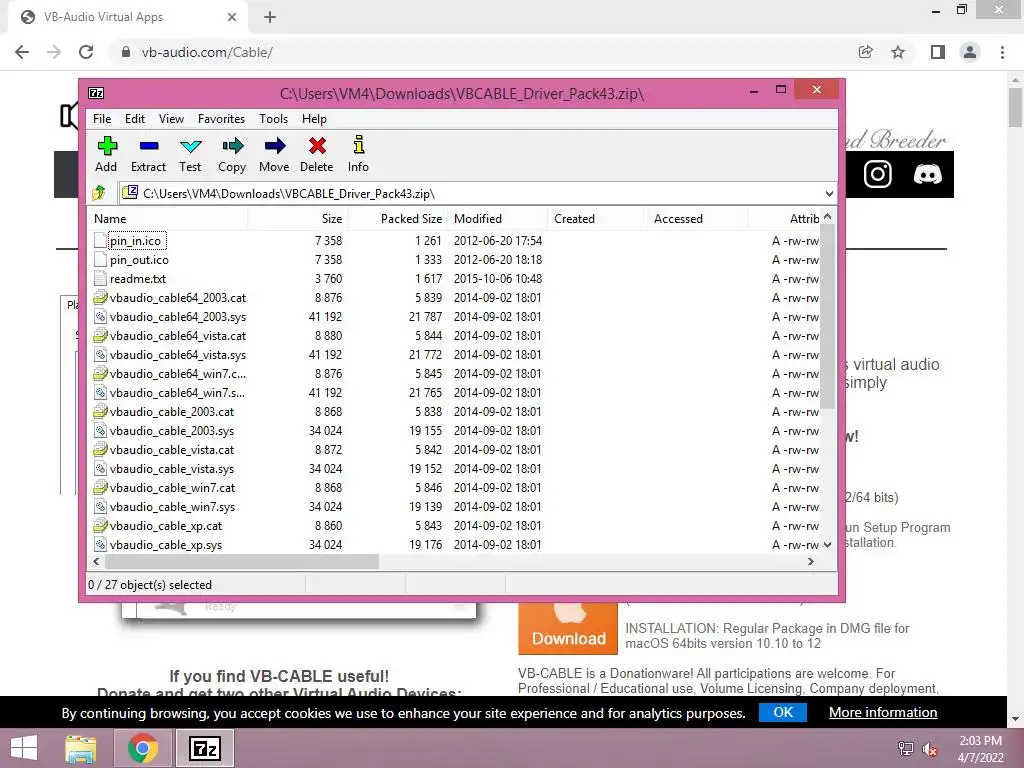Open Windows Start button
1024x768 pixels.
point(24,748)
